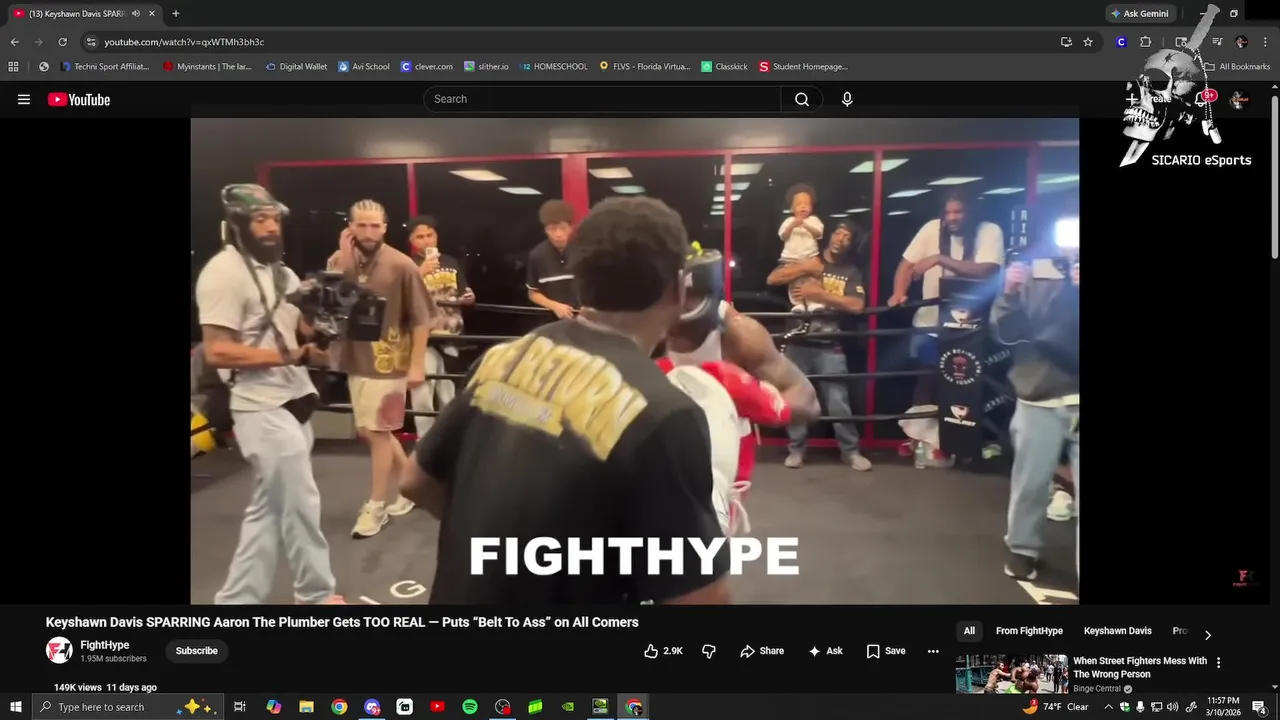Click the Binge Central channel name
This screenshot has height=720, width=1280.
pos(1096,689)
